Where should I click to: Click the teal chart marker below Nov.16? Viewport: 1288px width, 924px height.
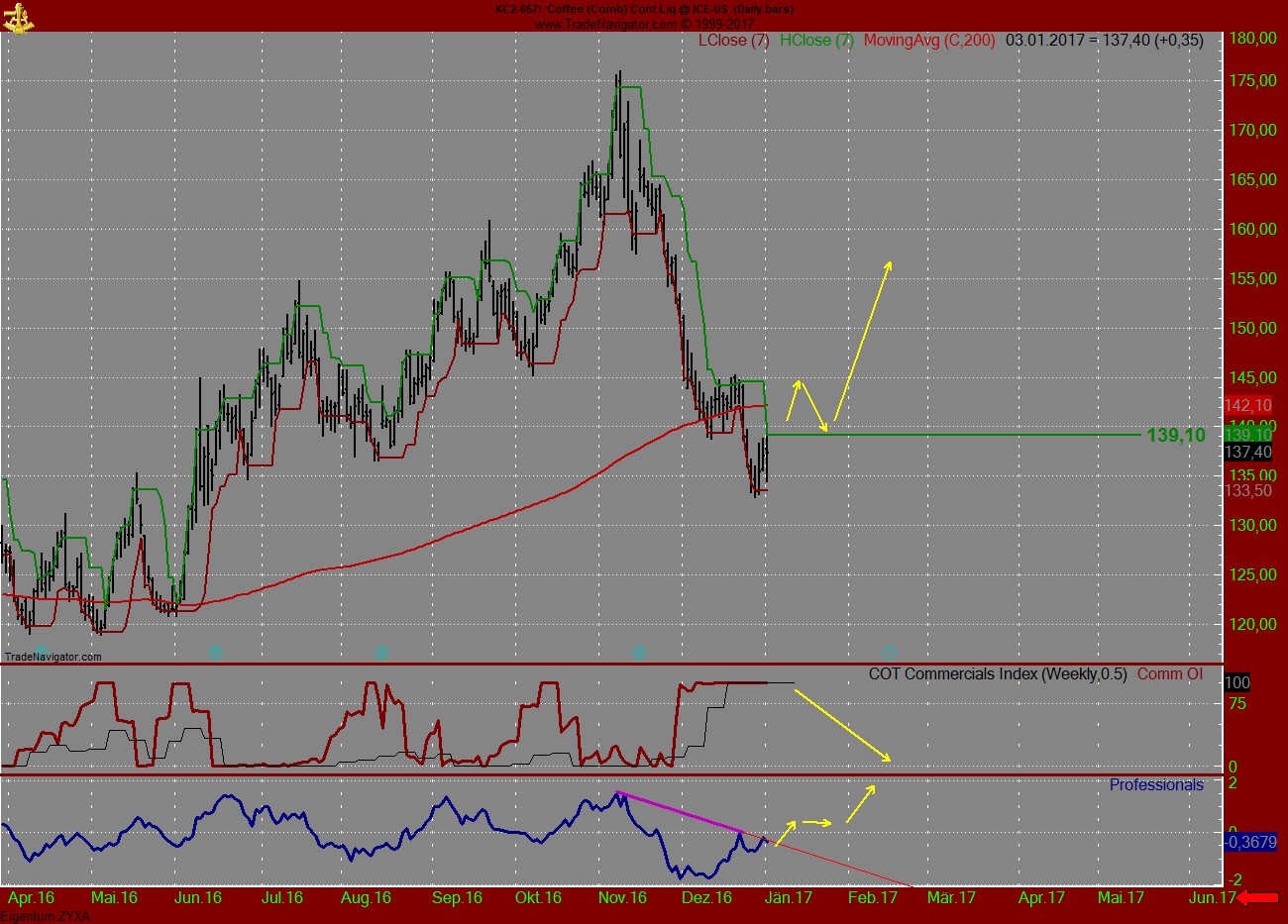(x=639, y=653)
